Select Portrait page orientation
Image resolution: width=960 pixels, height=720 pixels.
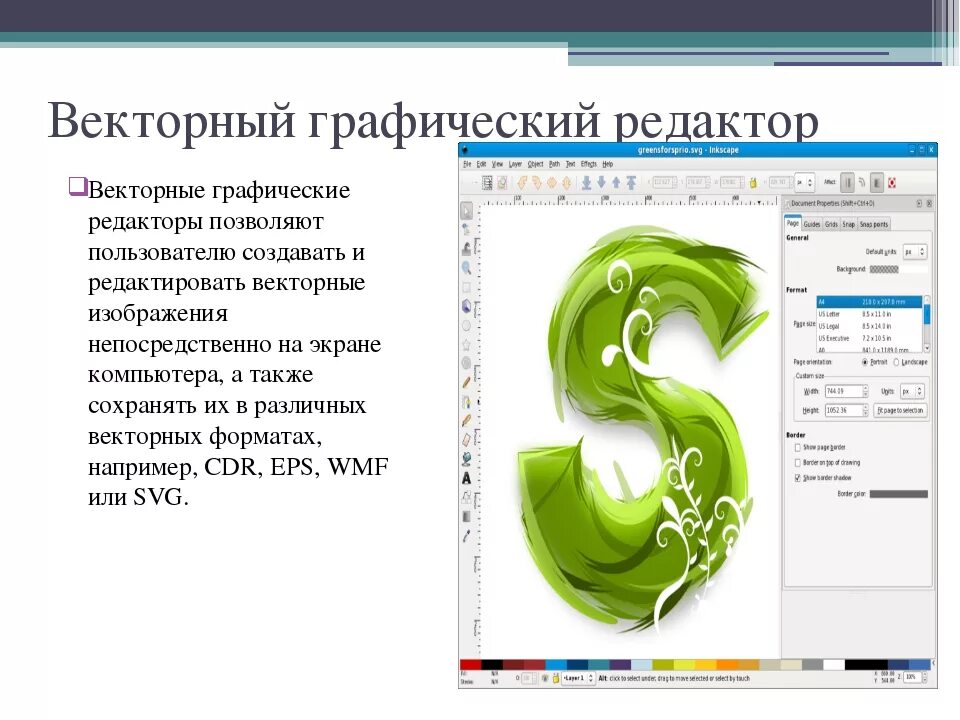tap(874, 362)
